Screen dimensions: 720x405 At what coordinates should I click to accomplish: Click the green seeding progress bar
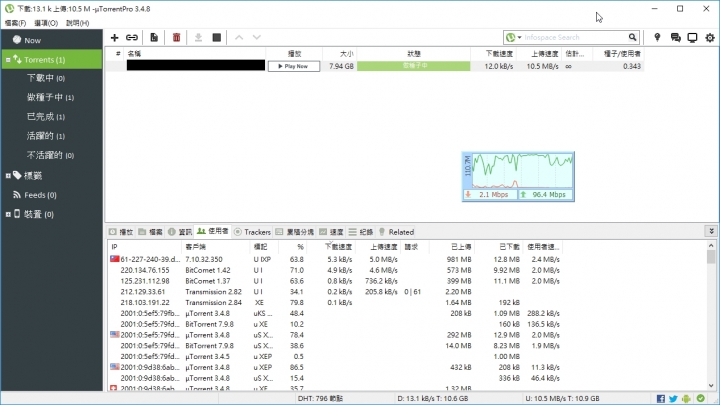(x=414, y=66)
